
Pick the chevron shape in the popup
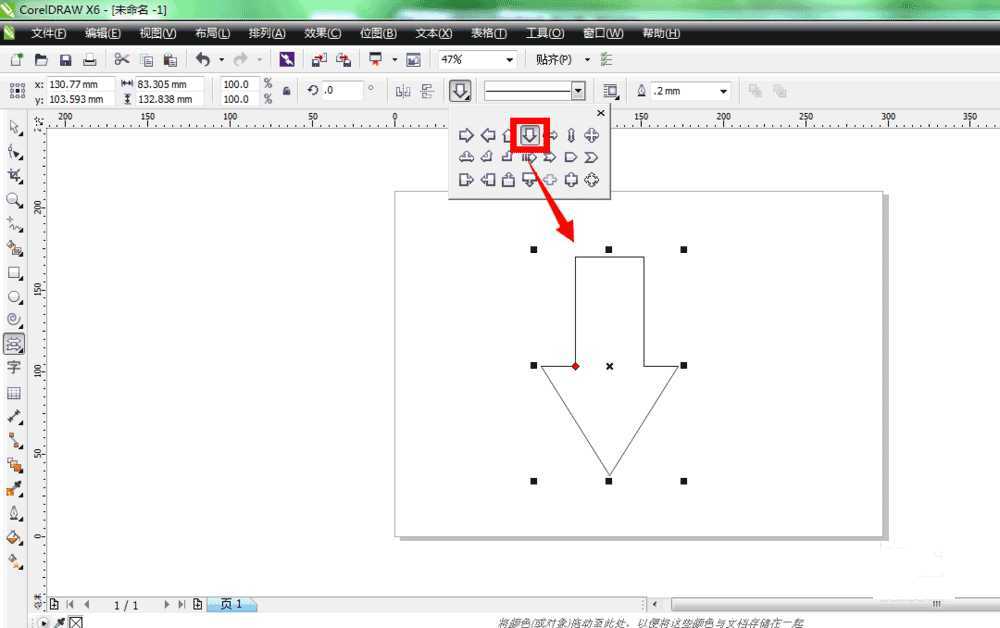pyautogui.click(x=591, y=158)
